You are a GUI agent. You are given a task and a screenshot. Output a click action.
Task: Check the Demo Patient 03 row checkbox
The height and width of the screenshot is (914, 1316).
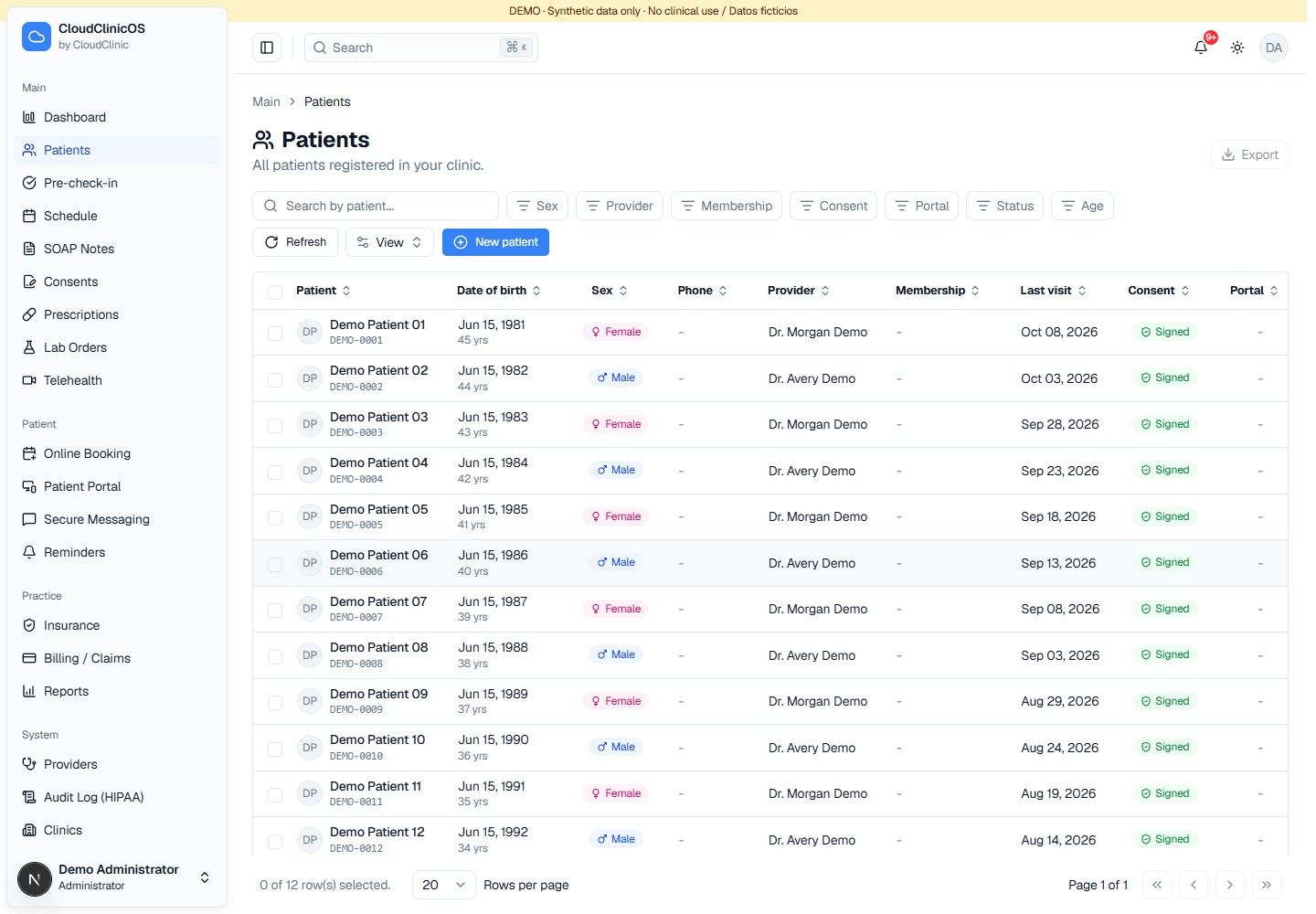(275, 425)
